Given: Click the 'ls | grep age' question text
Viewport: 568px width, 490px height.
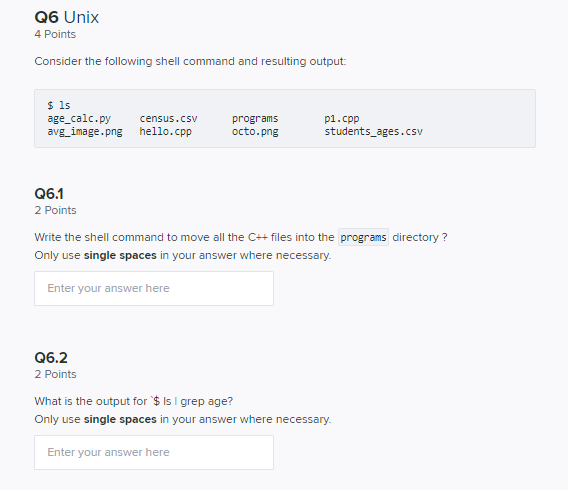Looking at the screenshot, I should coord(134,401).
